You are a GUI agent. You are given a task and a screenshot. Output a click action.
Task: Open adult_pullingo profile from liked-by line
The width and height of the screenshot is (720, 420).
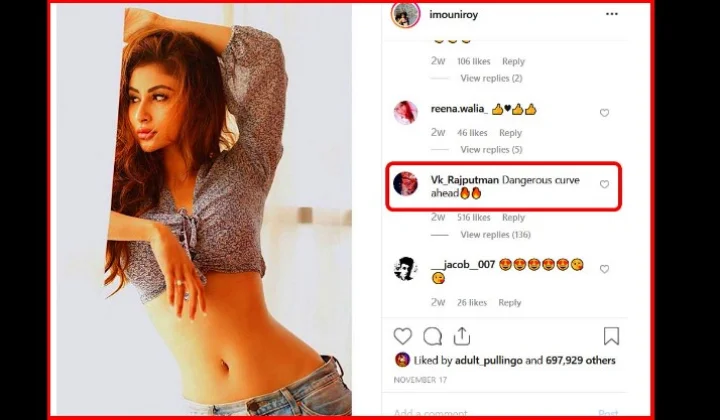tap(489, 361)
